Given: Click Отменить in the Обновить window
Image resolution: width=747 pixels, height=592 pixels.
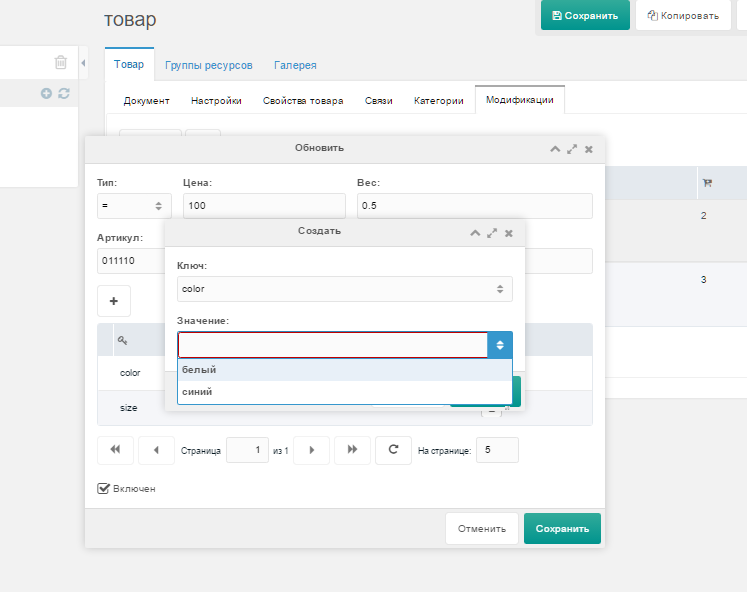Looking at the screenshot, I should point(481,528).
